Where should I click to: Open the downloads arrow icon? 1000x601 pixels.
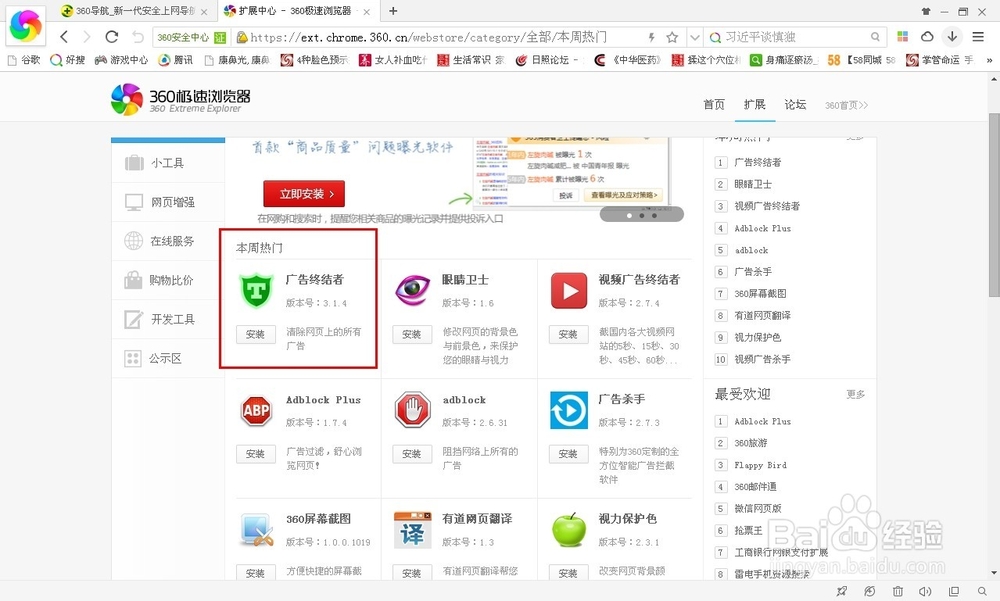pos(952,37)
